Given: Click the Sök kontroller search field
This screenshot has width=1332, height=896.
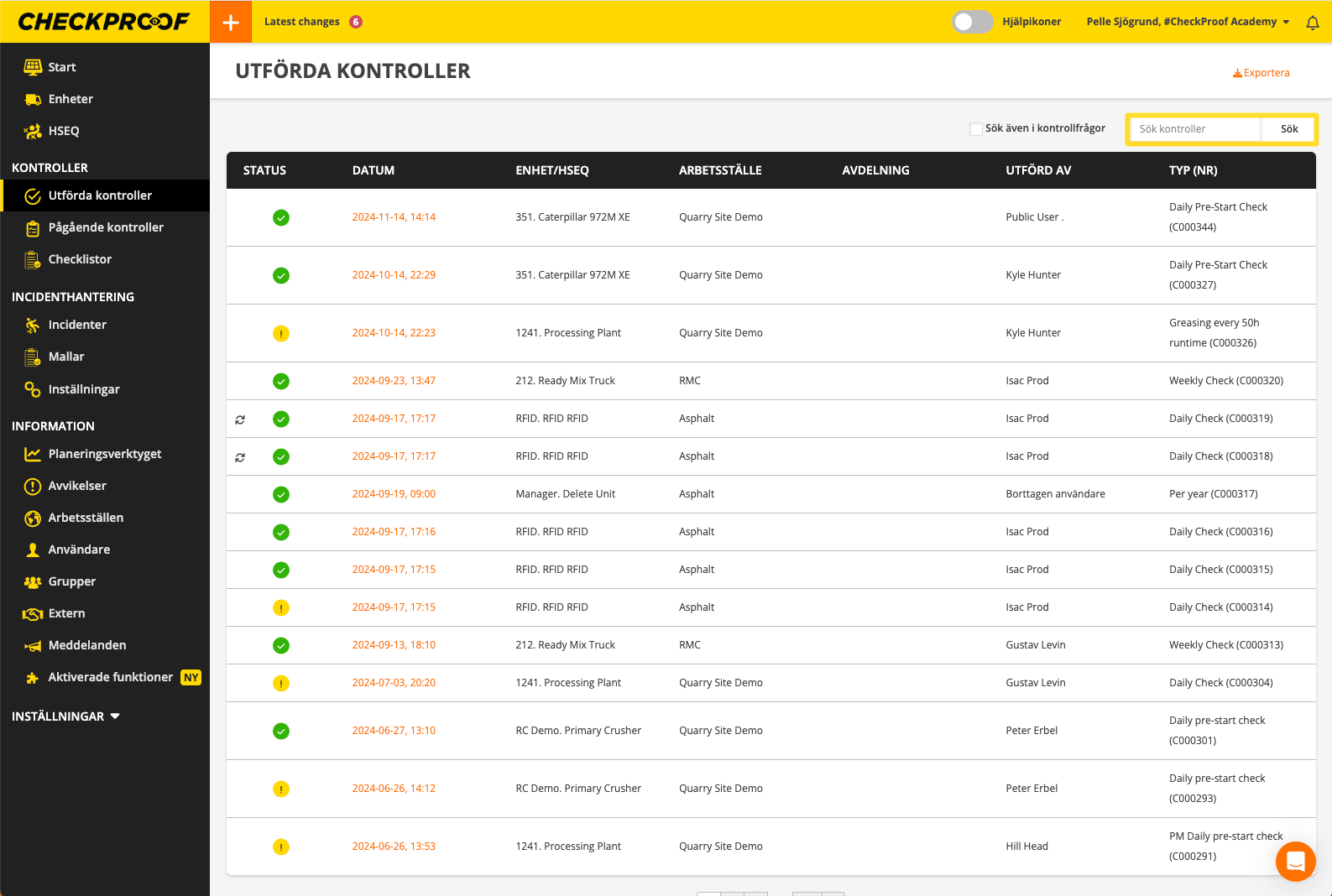Looking at the screenshot, I should (1195, 129).
